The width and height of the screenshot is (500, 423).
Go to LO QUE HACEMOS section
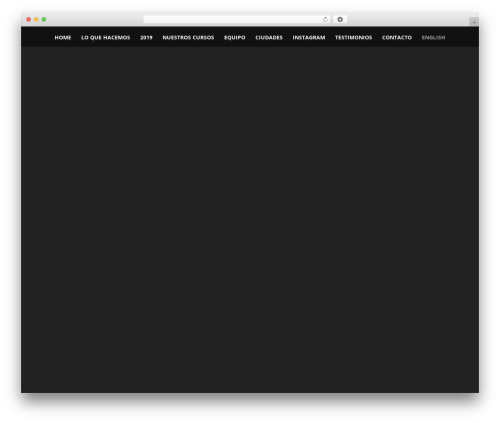(106, 38)
